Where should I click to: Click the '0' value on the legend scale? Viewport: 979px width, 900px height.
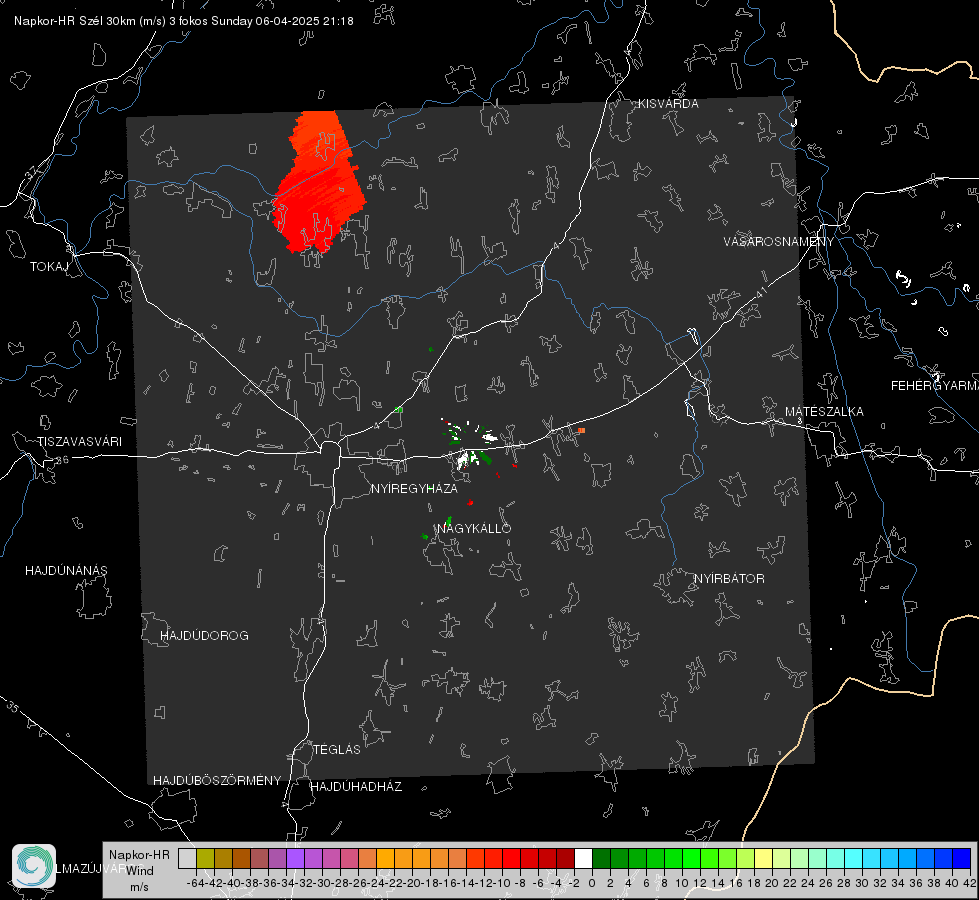pos(592,883)
